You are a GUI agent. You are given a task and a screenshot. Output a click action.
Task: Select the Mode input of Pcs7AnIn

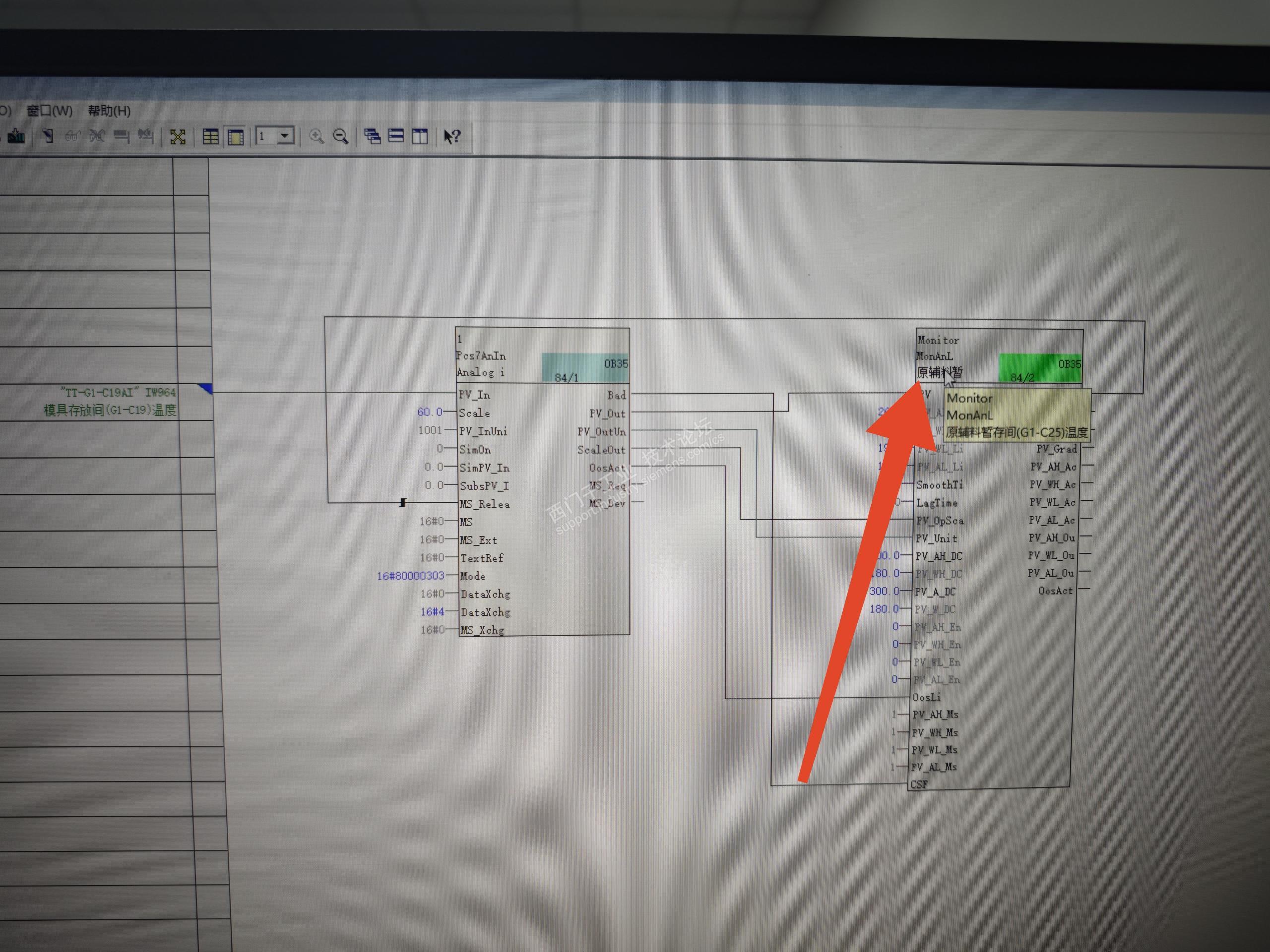click(x=472, y=576)
